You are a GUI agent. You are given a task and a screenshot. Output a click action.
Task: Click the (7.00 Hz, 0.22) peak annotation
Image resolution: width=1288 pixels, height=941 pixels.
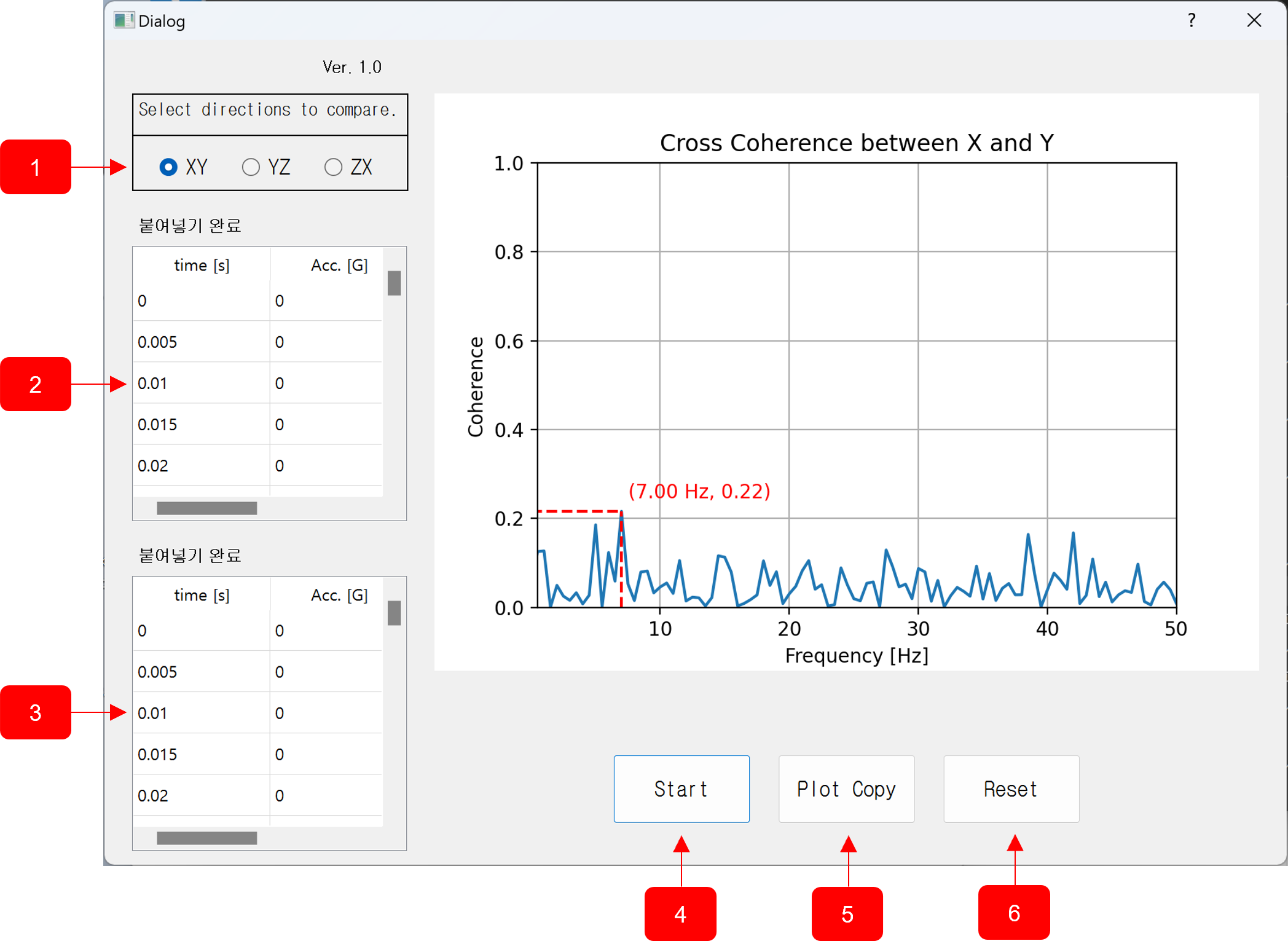(699, 491)
